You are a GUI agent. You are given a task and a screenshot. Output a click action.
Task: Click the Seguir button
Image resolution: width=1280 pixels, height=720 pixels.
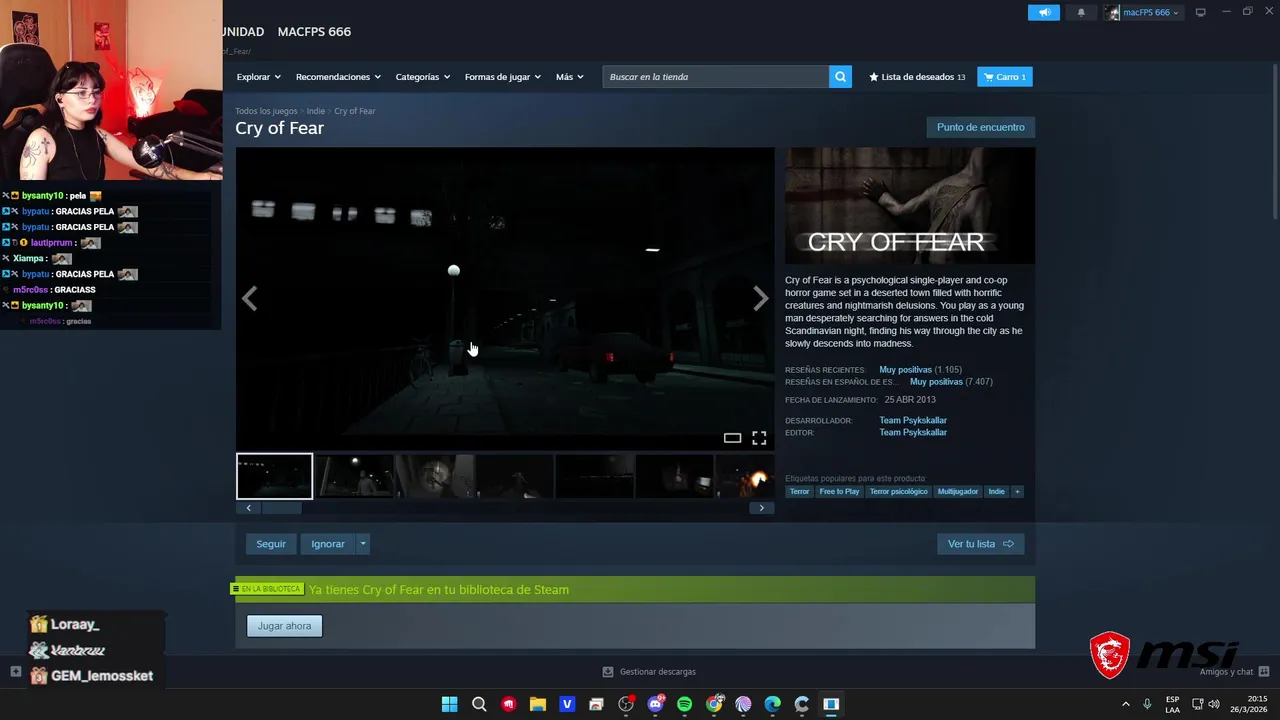(x=271, y=544)
